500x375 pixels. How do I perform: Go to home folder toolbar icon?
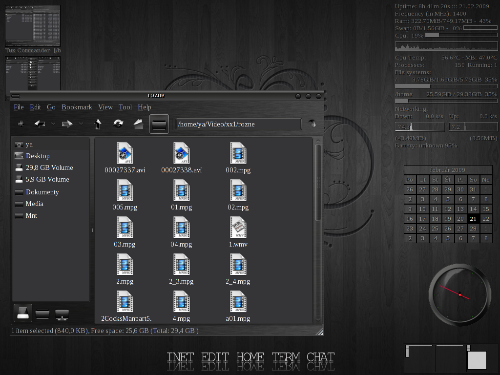[x=138, y=124]
